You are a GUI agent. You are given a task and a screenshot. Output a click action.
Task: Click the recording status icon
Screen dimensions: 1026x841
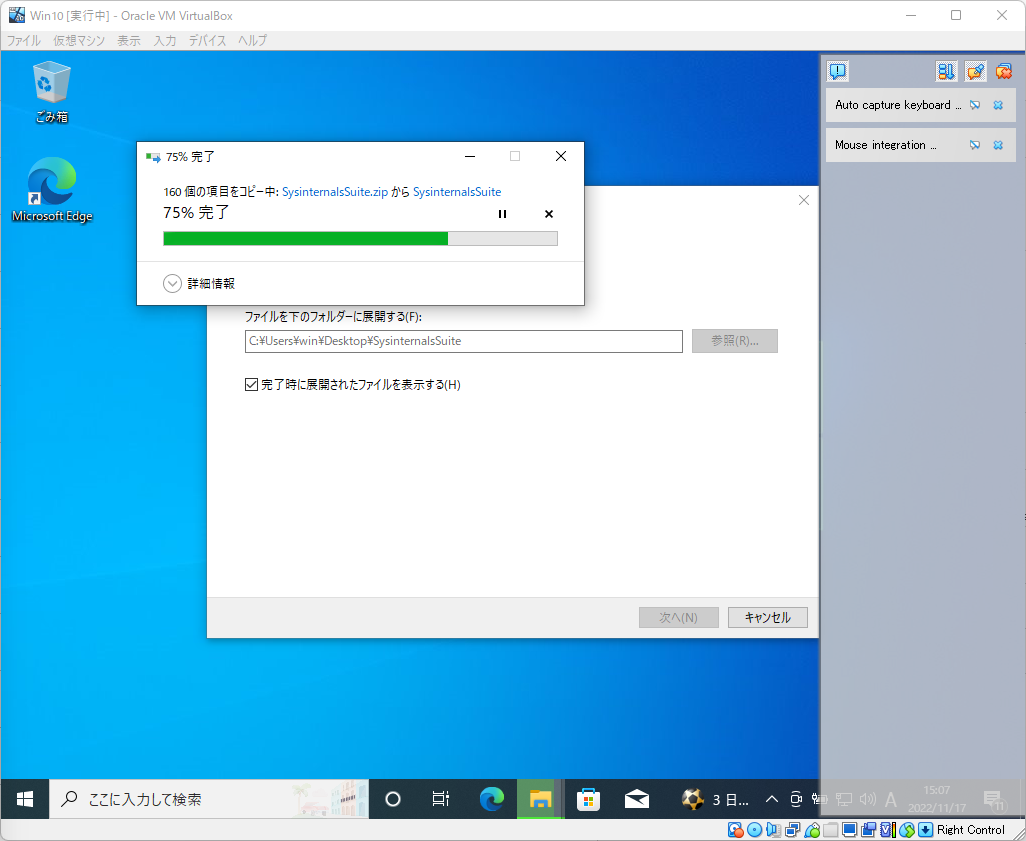[x=868, y=830]
